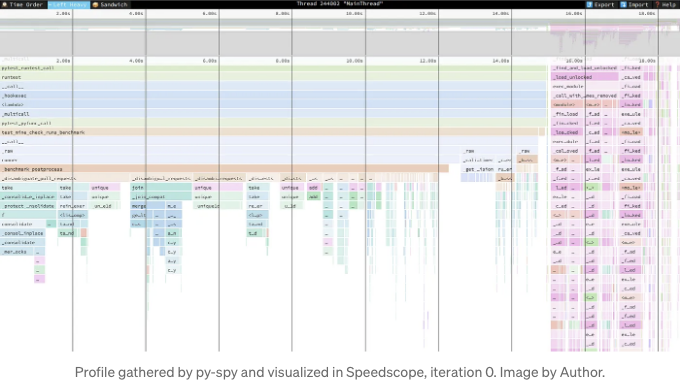Click the Import button in top bar
680x382 pixels.
point(634,4)
